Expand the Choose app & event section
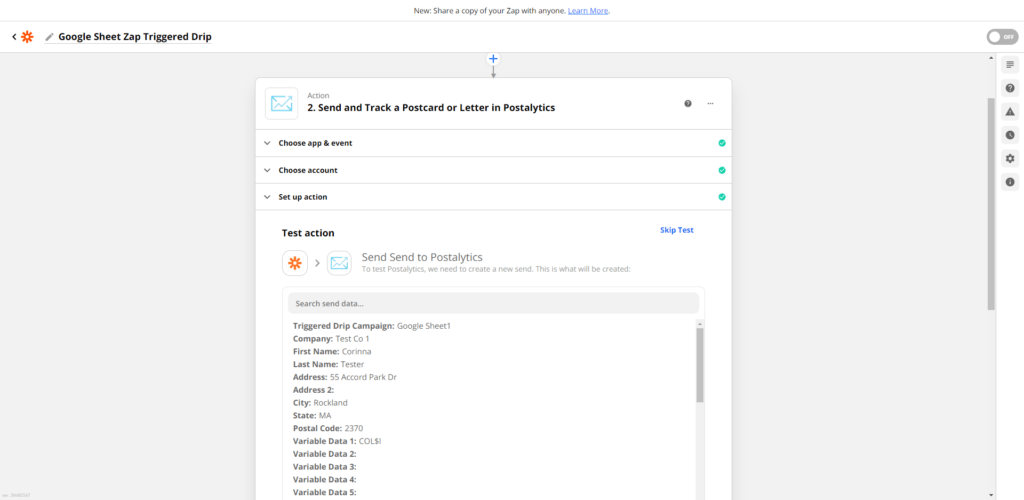Viewport: 1024px width, 500px height. (x=493, y=143)
